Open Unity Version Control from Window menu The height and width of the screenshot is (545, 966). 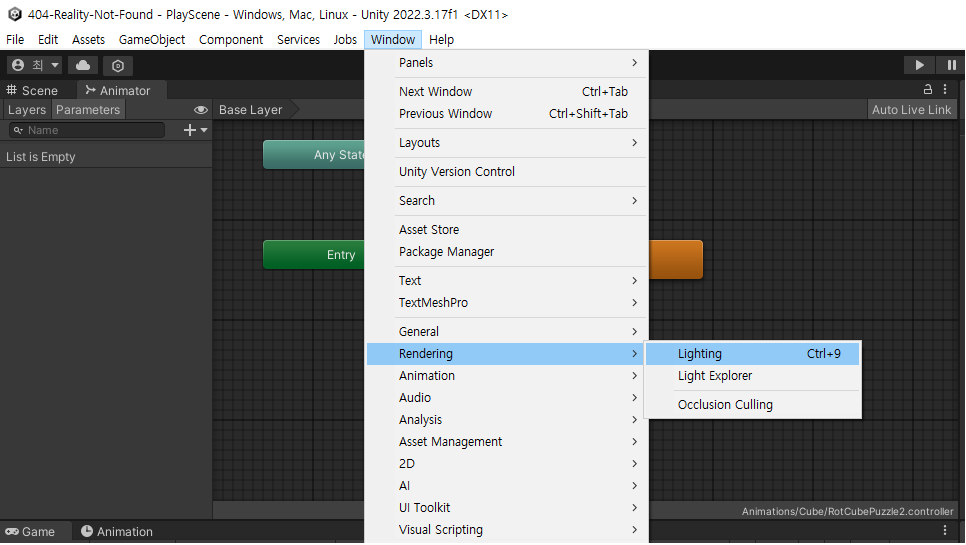[x=507, y=172]
